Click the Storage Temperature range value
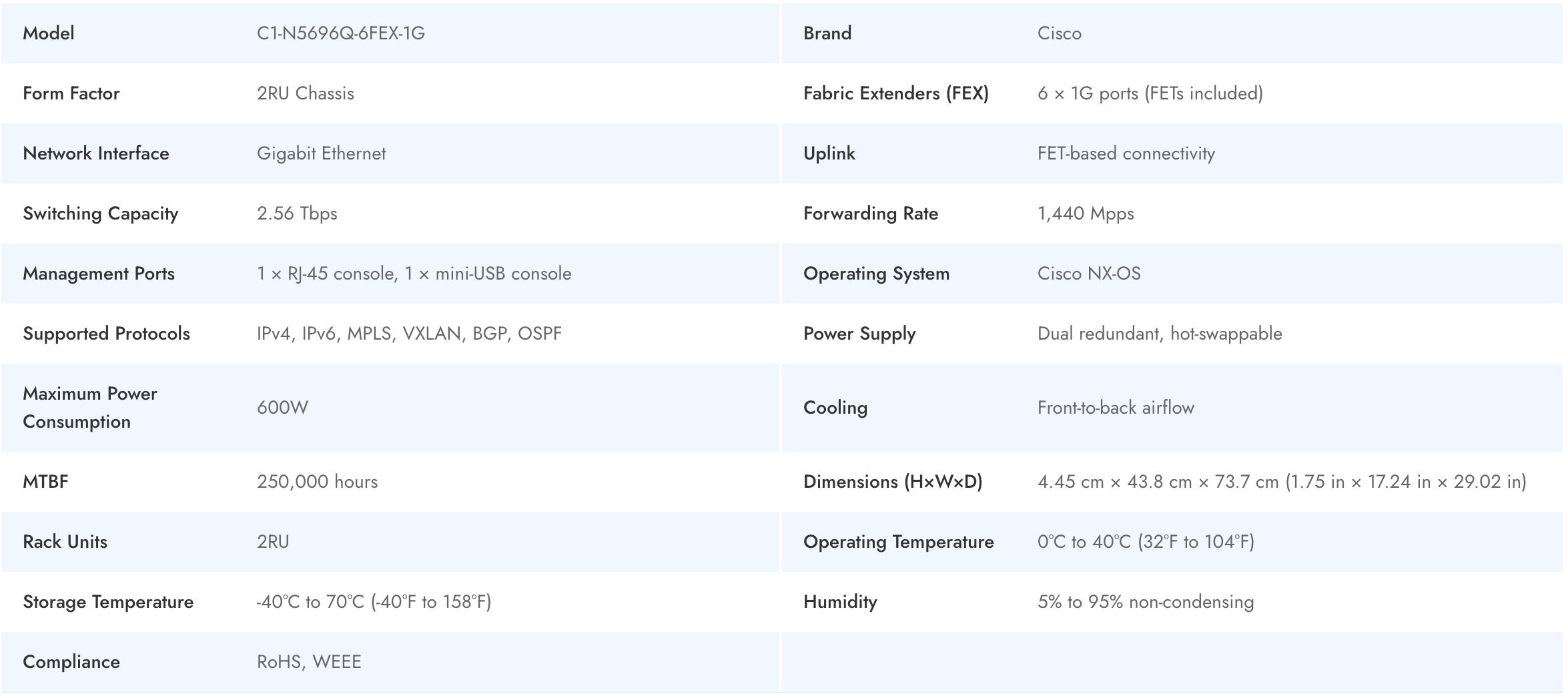Screen dimensions: 1568x698 coord(374,602)
